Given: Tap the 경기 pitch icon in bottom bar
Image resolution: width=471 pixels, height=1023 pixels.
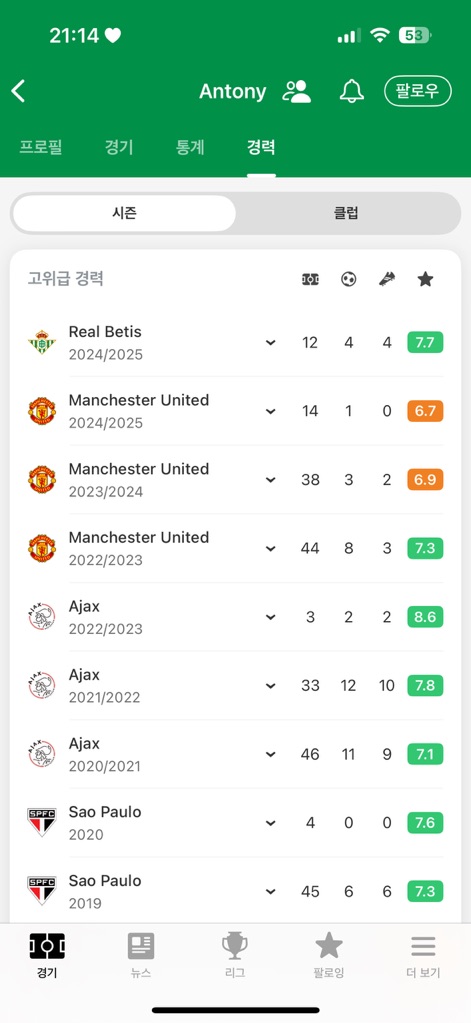Looking at the screenshot, I should 47,946.
